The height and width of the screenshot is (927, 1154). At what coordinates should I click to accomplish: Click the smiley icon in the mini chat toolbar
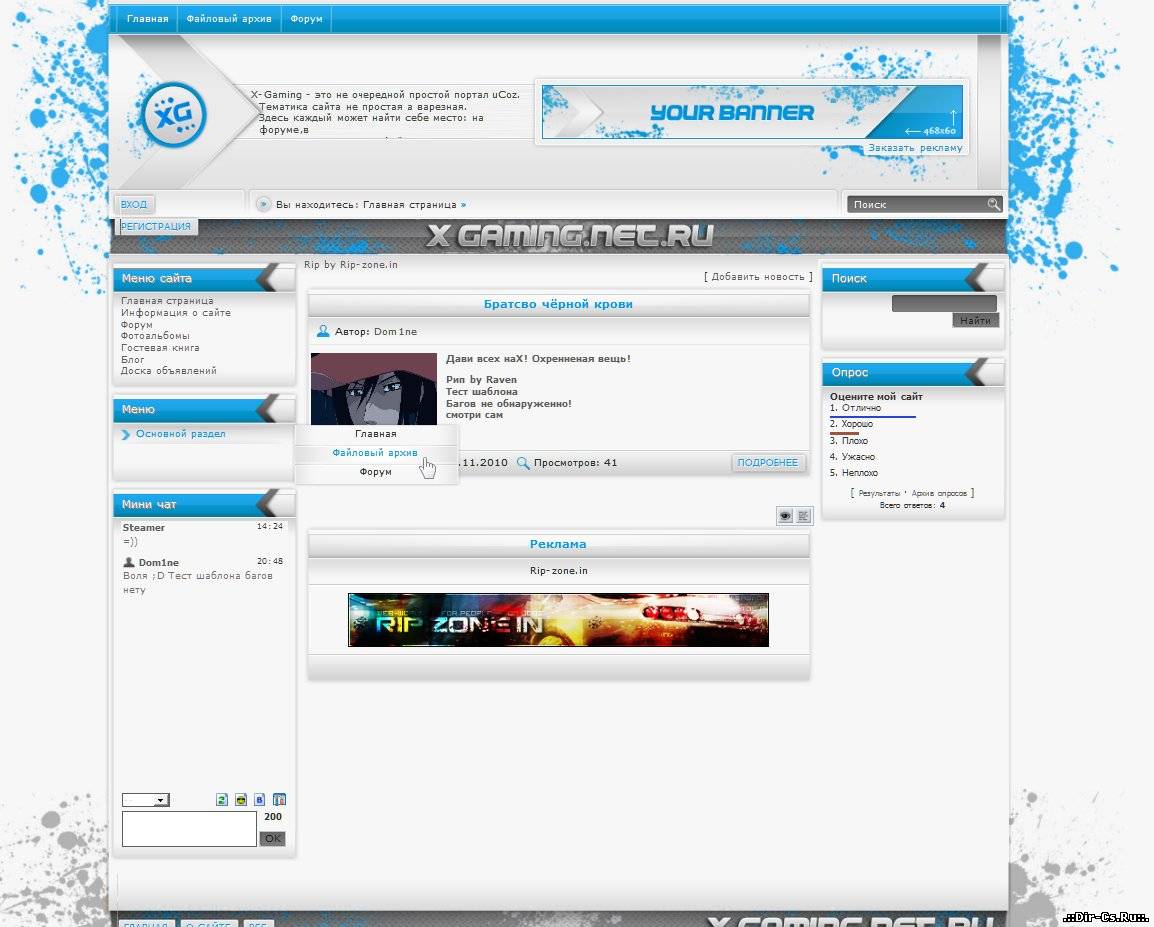pyautogui.click(x=241, y=800)
